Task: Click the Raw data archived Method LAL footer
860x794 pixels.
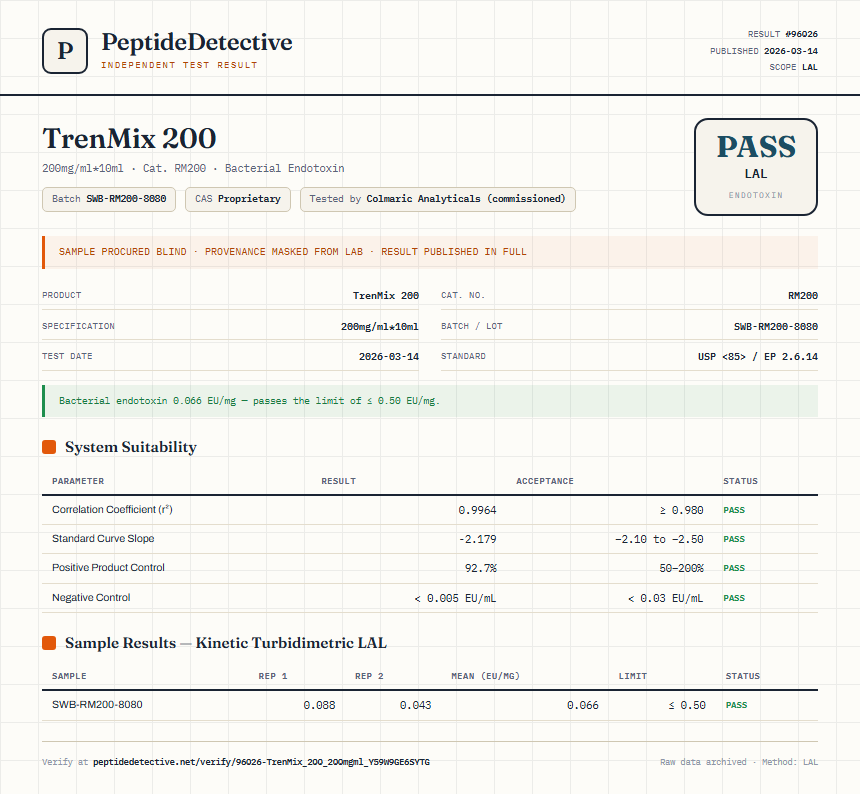Action: tap(739, 762)
